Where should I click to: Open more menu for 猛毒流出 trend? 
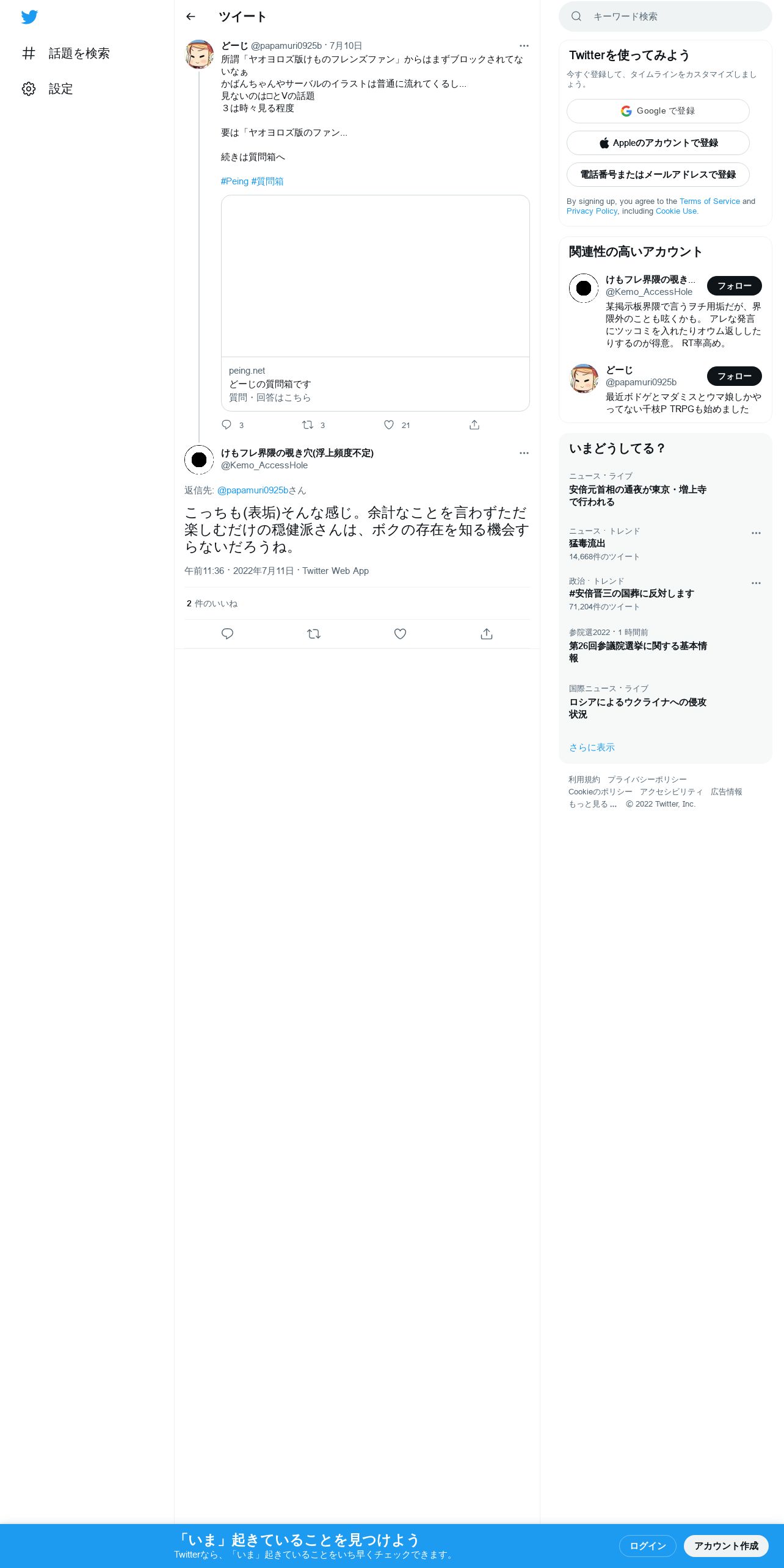(756, 533)
